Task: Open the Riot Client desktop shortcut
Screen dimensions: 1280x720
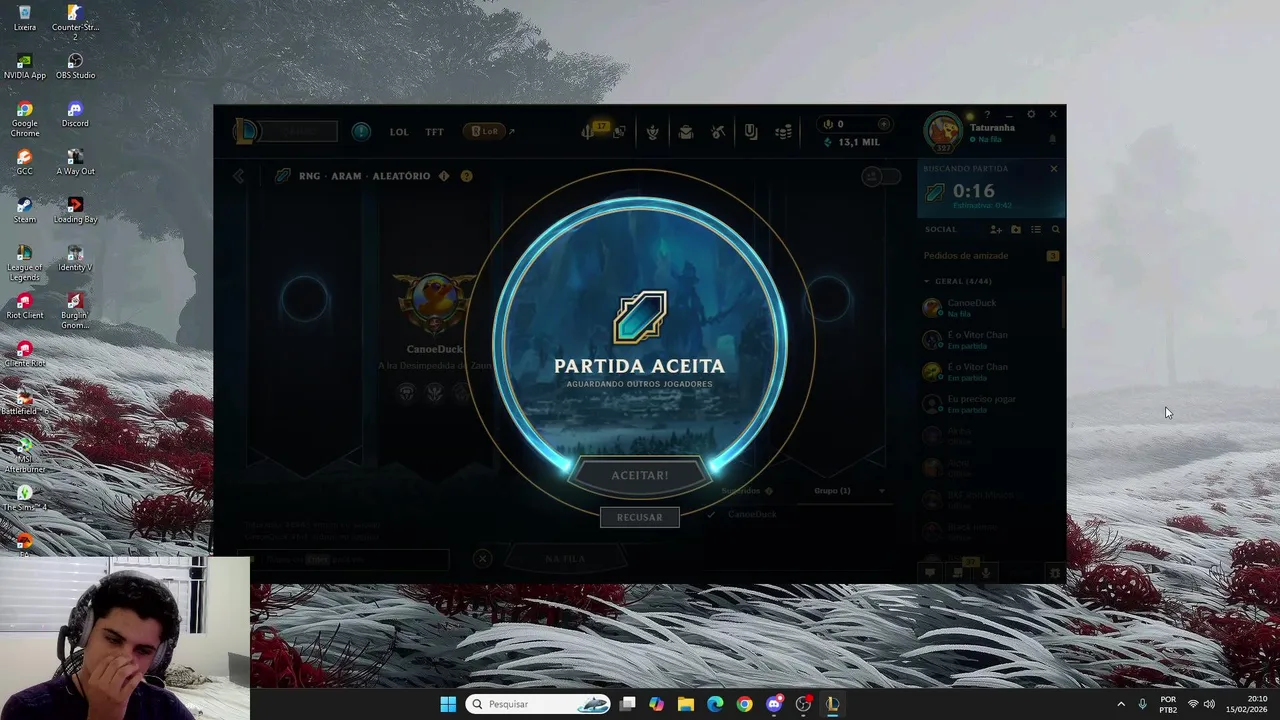Action: [x=25, y=306]
